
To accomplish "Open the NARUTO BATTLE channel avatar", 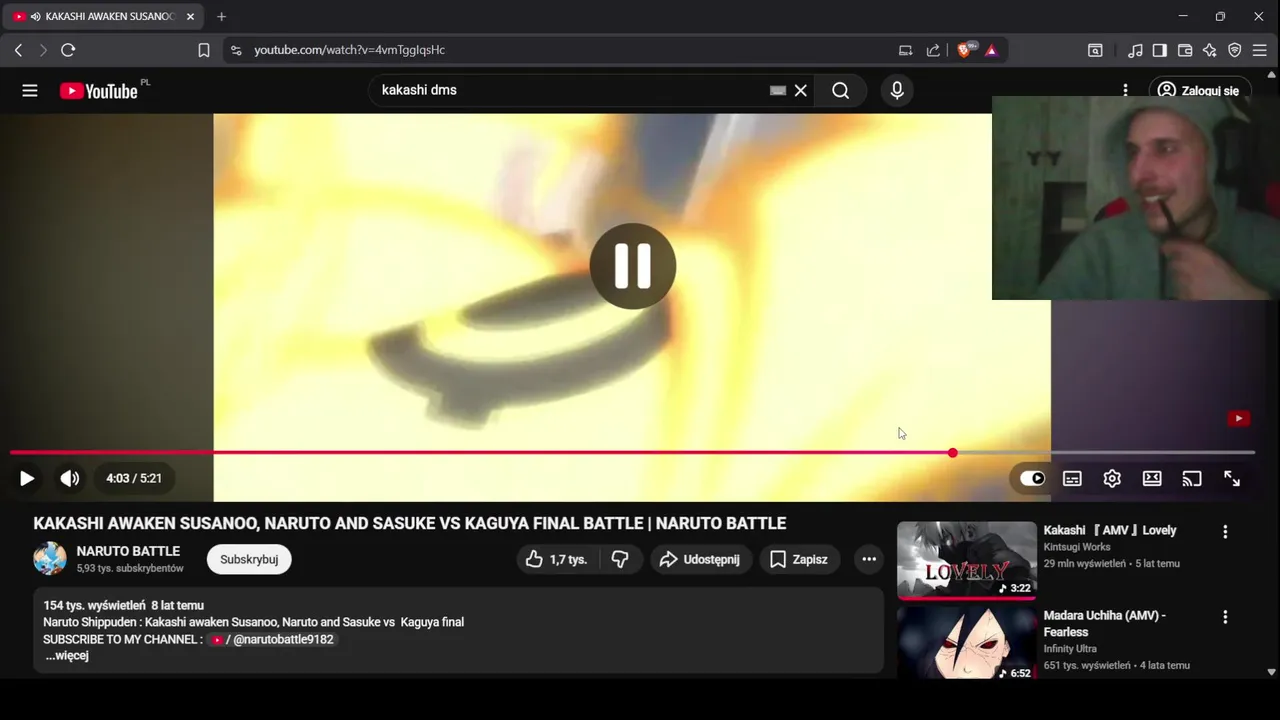I will [x=50, y=558].
